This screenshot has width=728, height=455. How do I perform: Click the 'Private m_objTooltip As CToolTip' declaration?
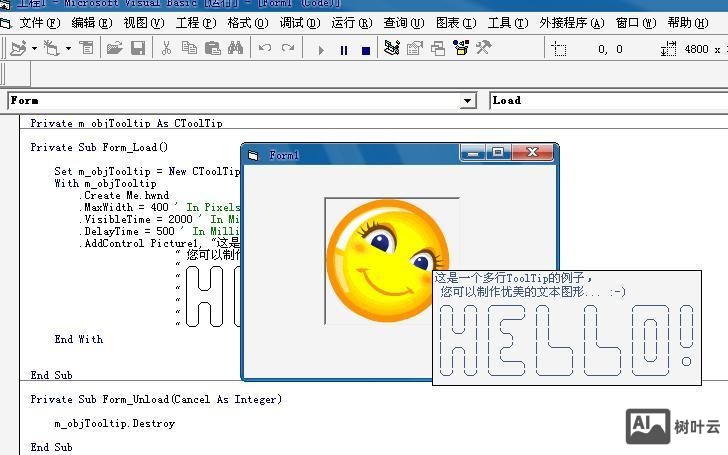126,124
